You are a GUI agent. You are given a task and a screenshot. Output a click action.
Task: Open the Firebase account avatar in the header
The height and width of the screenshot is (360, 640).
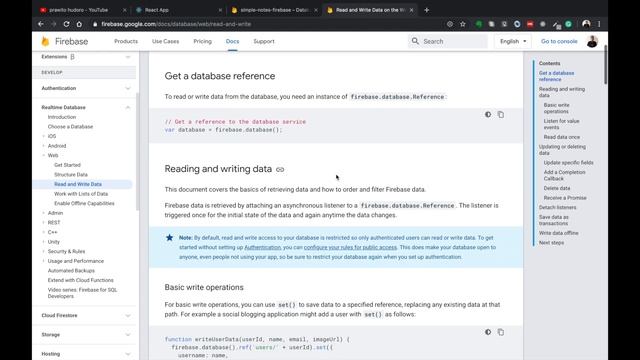coord(592,41)
